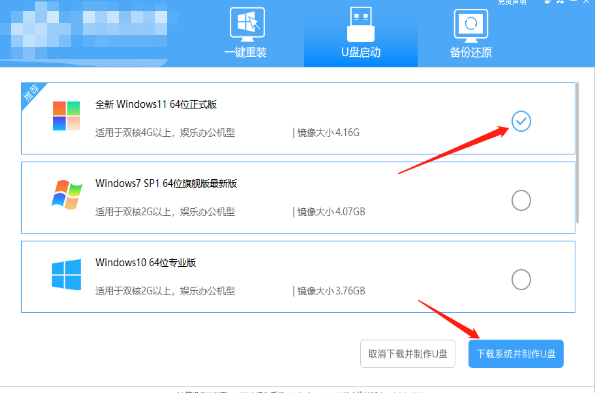Click the Windows 10 blue logo
Screen dimensions: 595x393
(x=66, y=274)
